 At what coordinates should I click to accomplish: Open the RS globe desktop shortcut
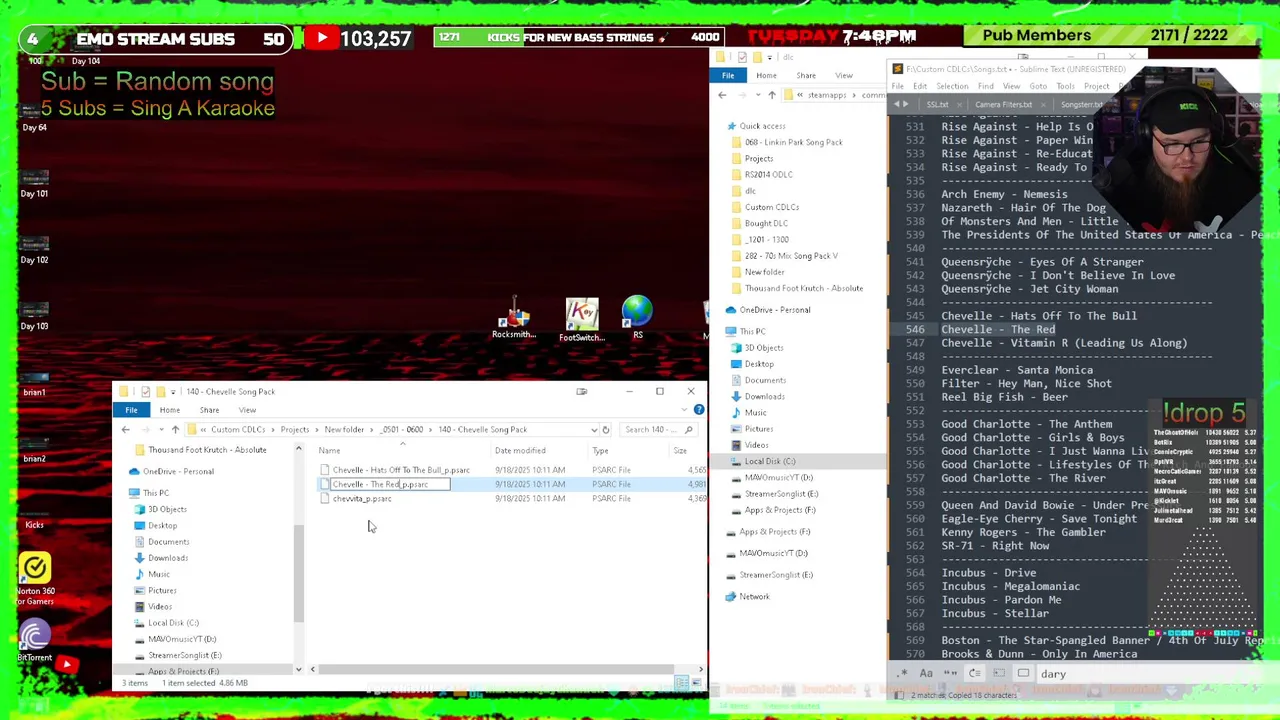pyautogui.click(x=637, y=318)
